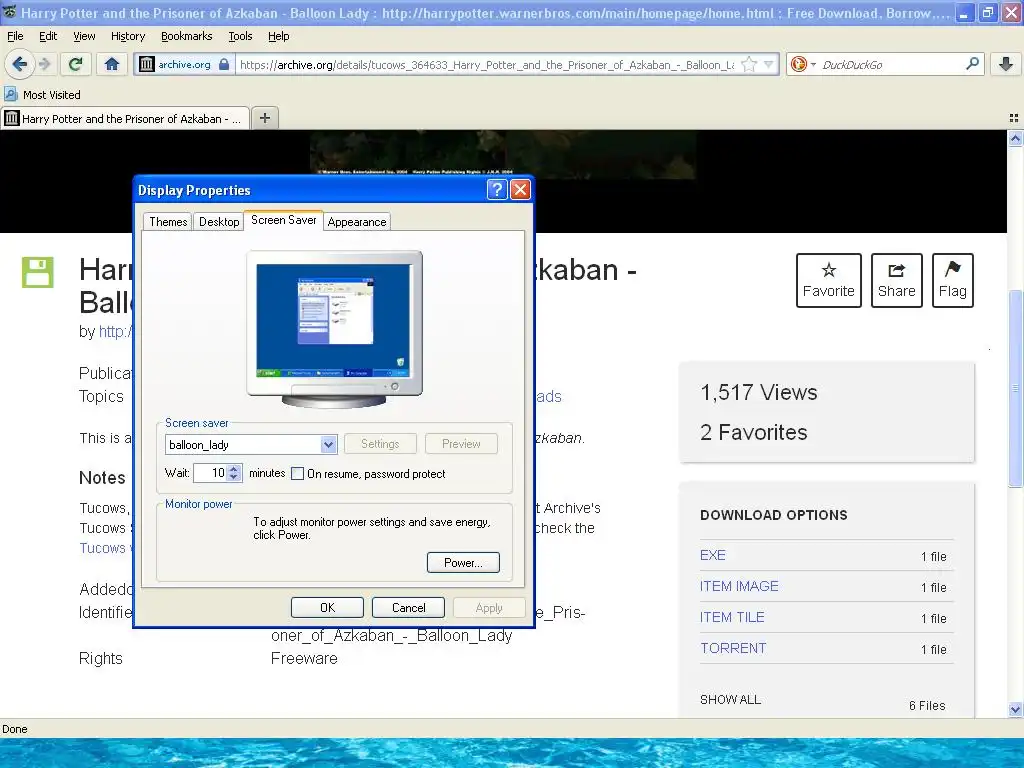Click the browser Forward arrow button
The height and width of the screenshot is (768, 1024).
click(x=44, y=64)
